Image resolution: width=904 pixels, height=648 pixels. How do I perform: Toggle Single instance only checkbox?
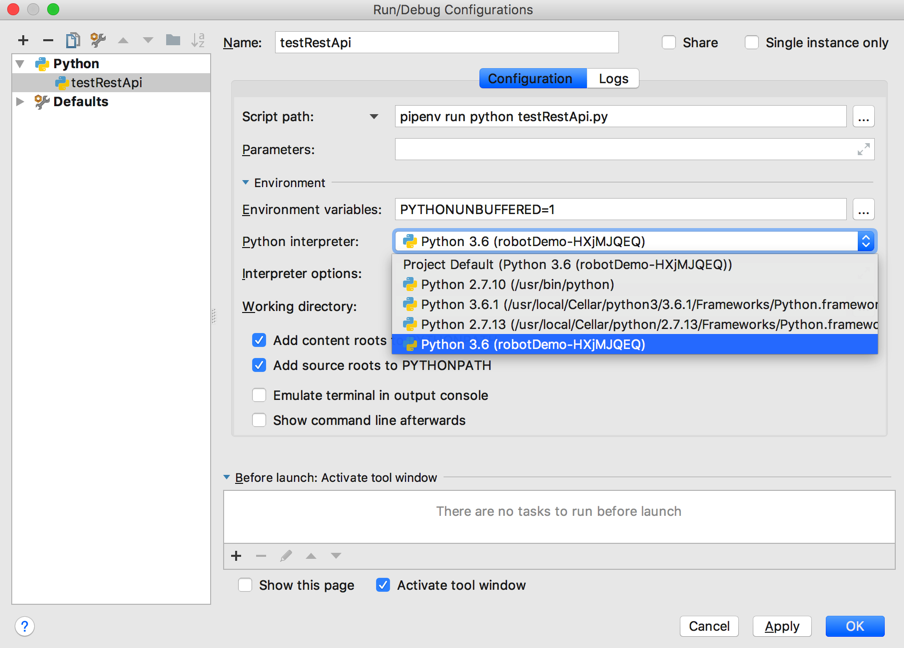coord(752,43)
